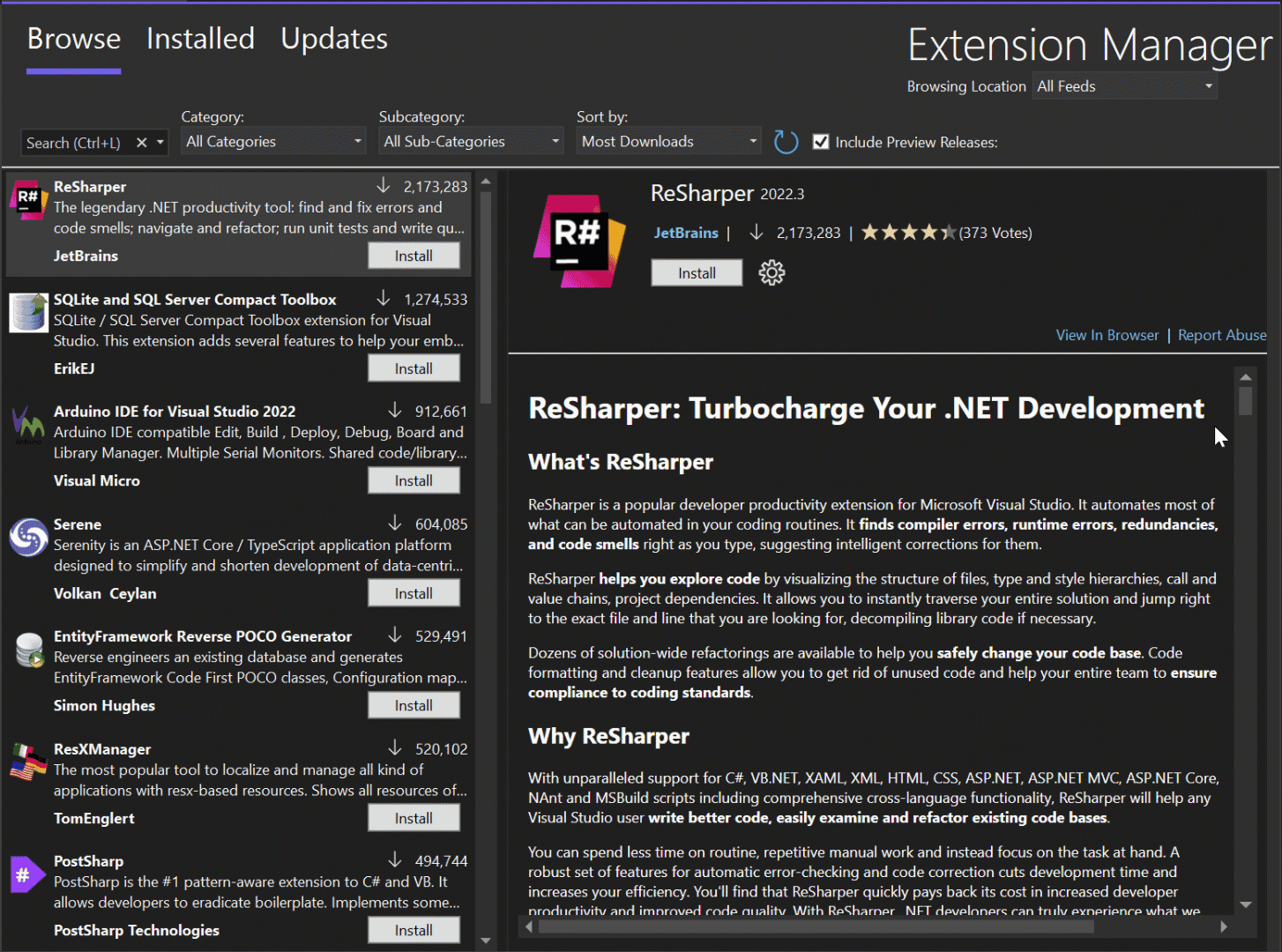Install the Serene extension
The image size is (1282, 952).
pyautogui.click(x=414, y=593)
